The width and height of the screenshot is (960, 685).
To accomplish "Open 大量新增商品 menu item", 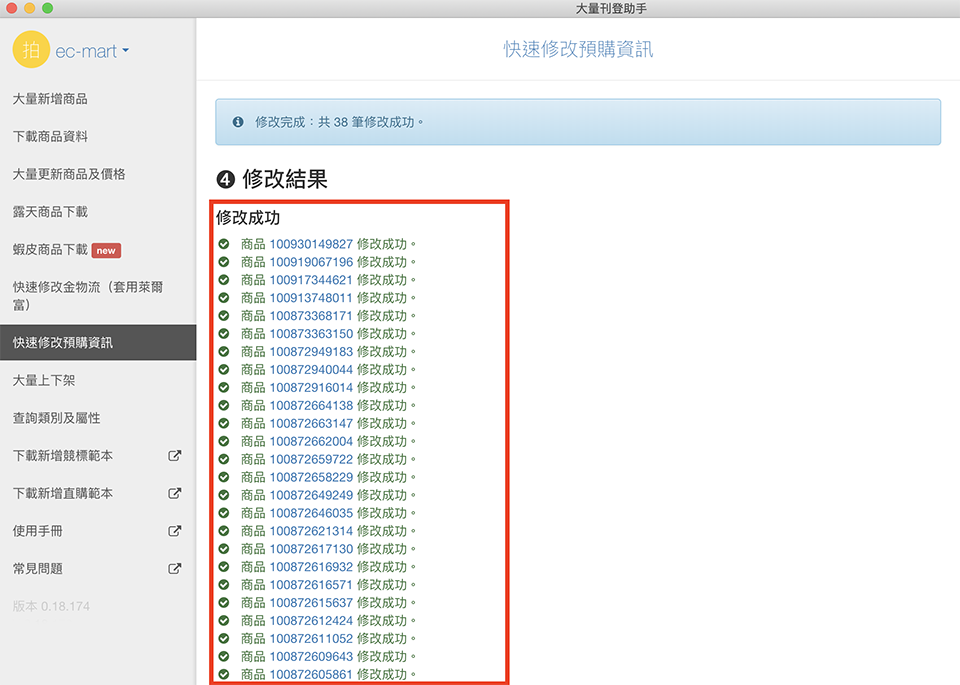I will coord(50,99).
